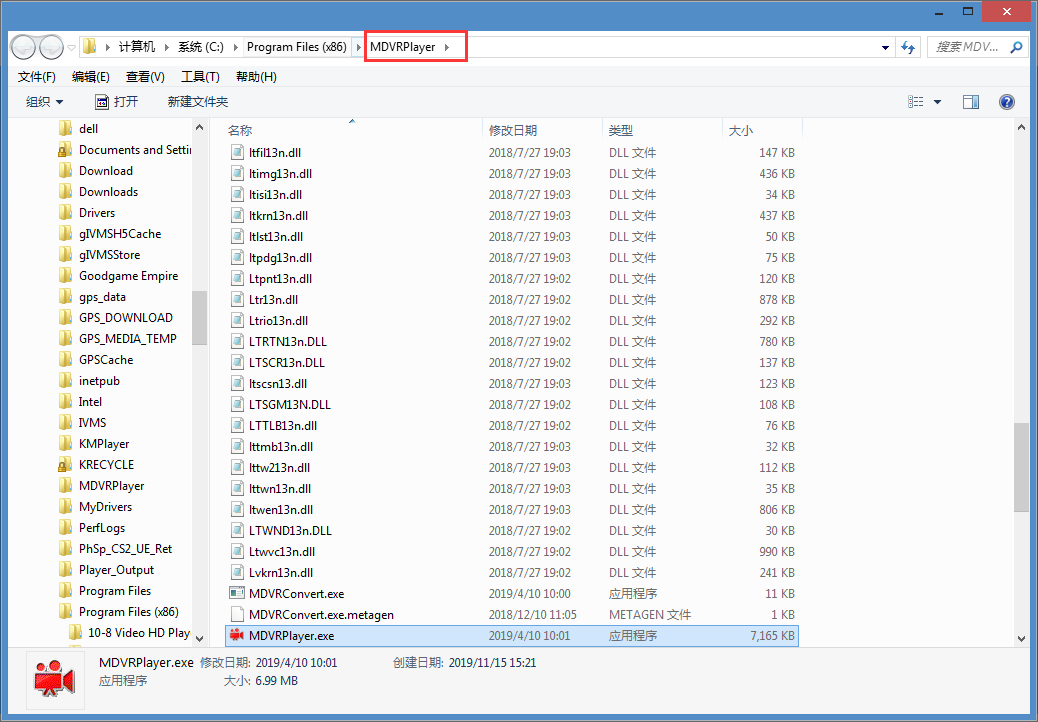Select Program Files (x86) in tree

[x=128, y=611]
